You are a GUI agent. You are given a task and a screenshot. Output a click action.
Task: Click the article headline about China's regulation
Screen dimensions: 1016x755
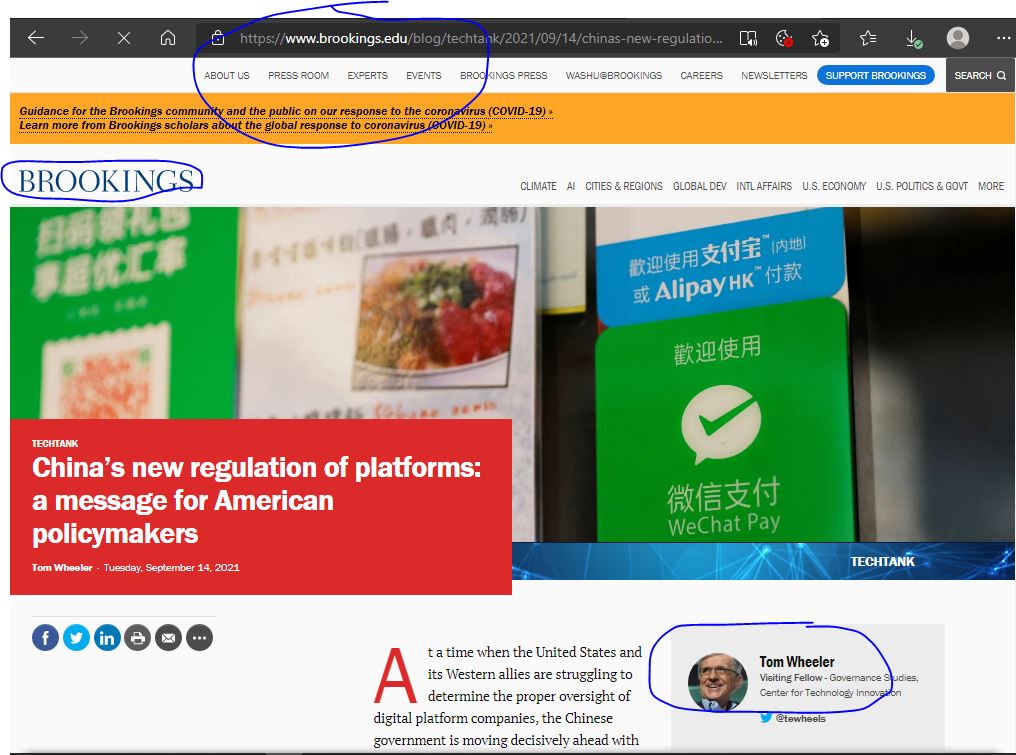(257, 500)
